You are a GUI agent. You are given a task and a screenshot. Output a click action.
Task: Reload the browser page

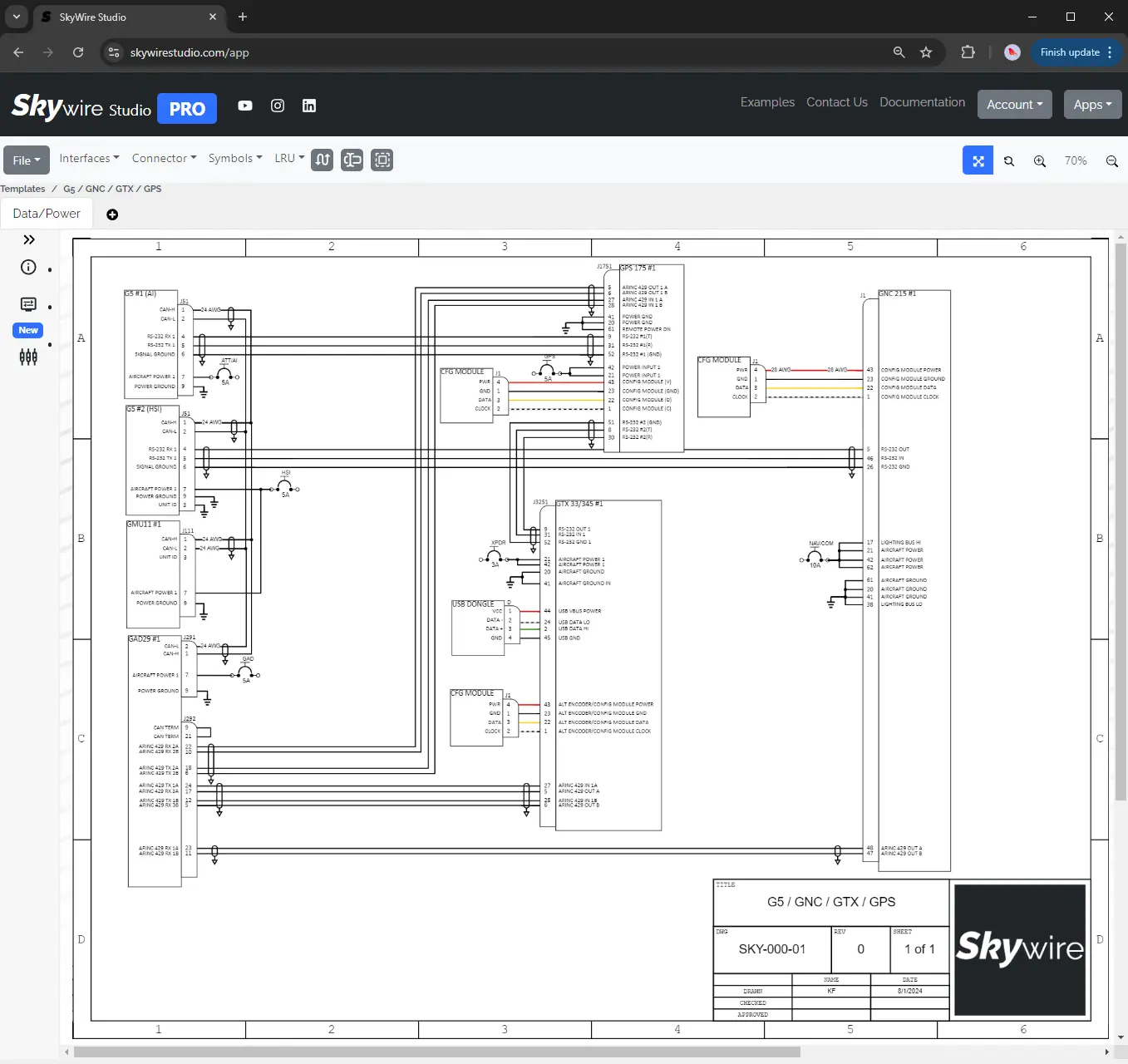click(78, 52)
